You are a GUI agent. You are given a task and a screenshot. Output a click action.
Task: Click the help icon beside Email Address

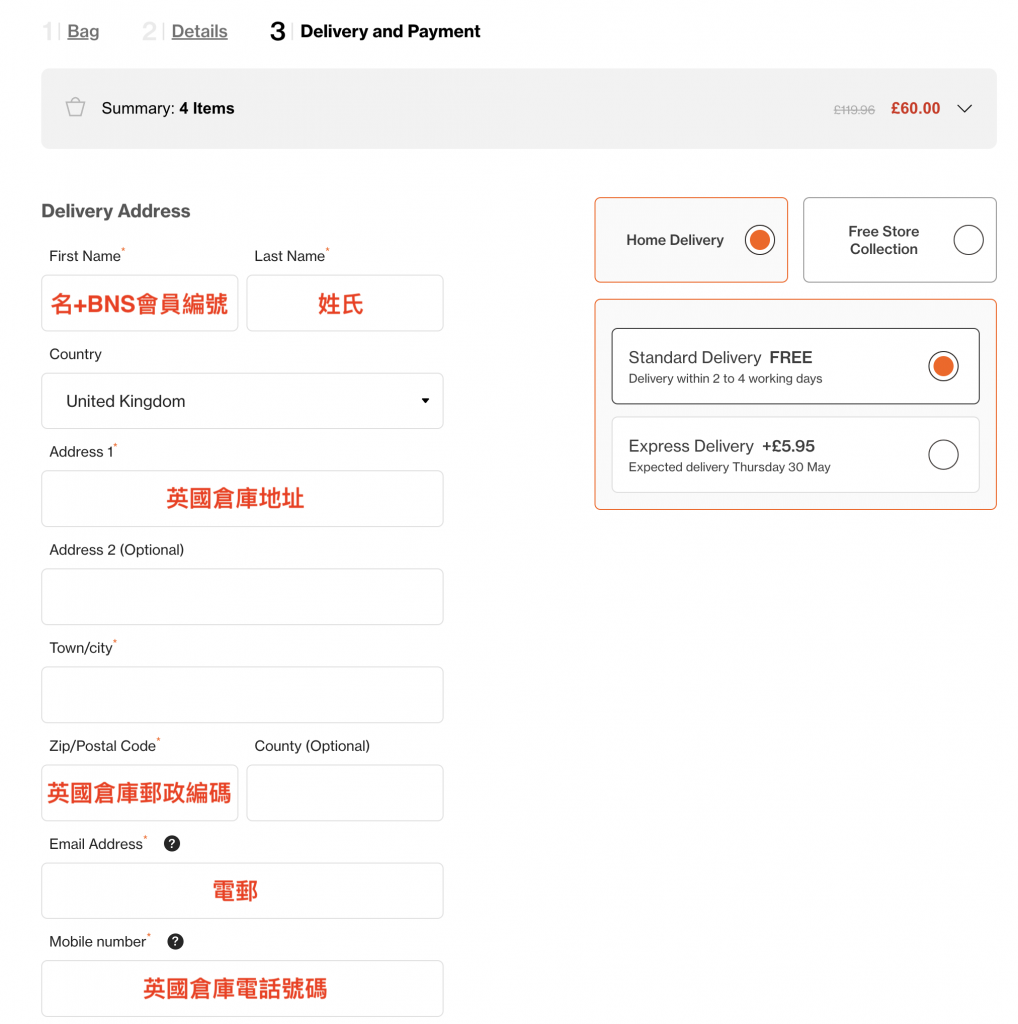point(172,844)
